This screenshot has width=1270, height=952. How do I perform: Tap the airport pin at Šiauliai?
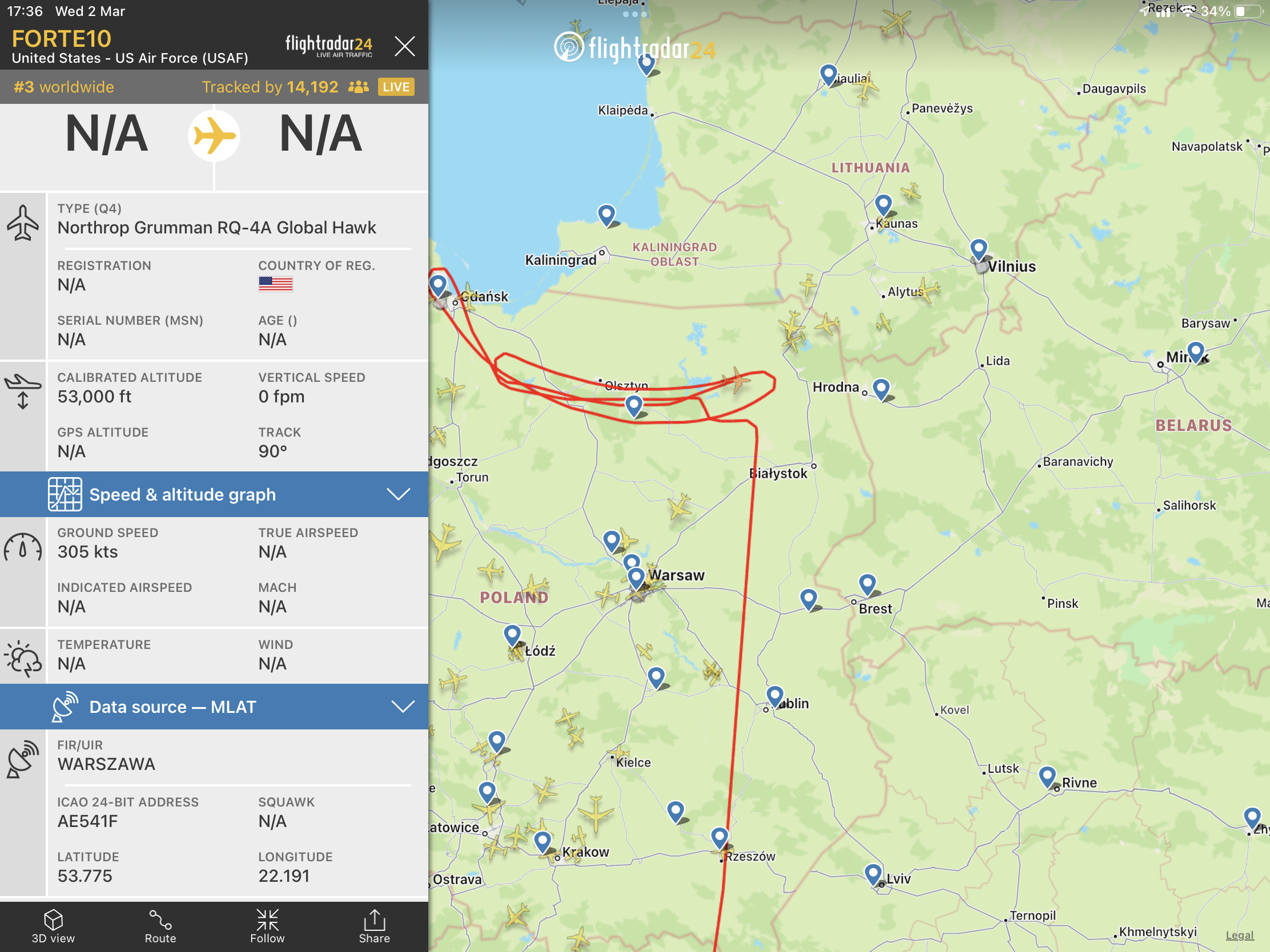[x=829, y=75]
